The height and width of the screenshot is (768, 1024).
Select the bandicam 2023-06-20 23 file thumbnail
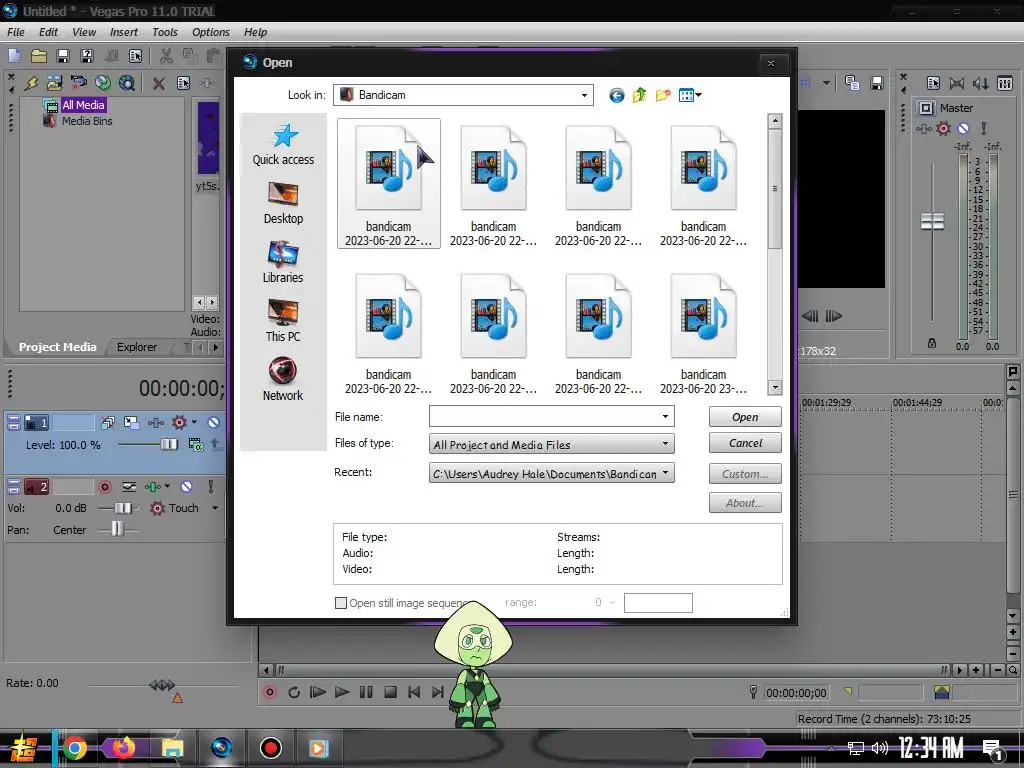[x=703, y=333]
